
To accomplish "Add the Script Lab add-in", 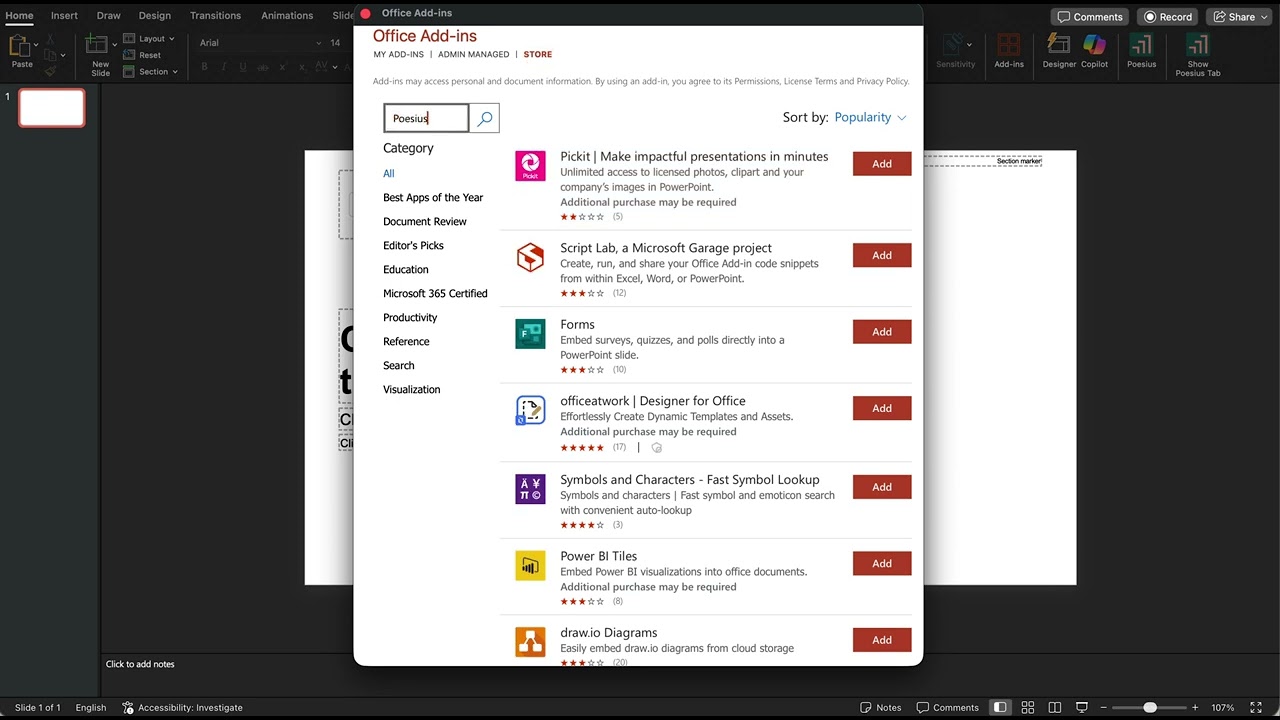I will pyautogui.click(x=882, y=255).
